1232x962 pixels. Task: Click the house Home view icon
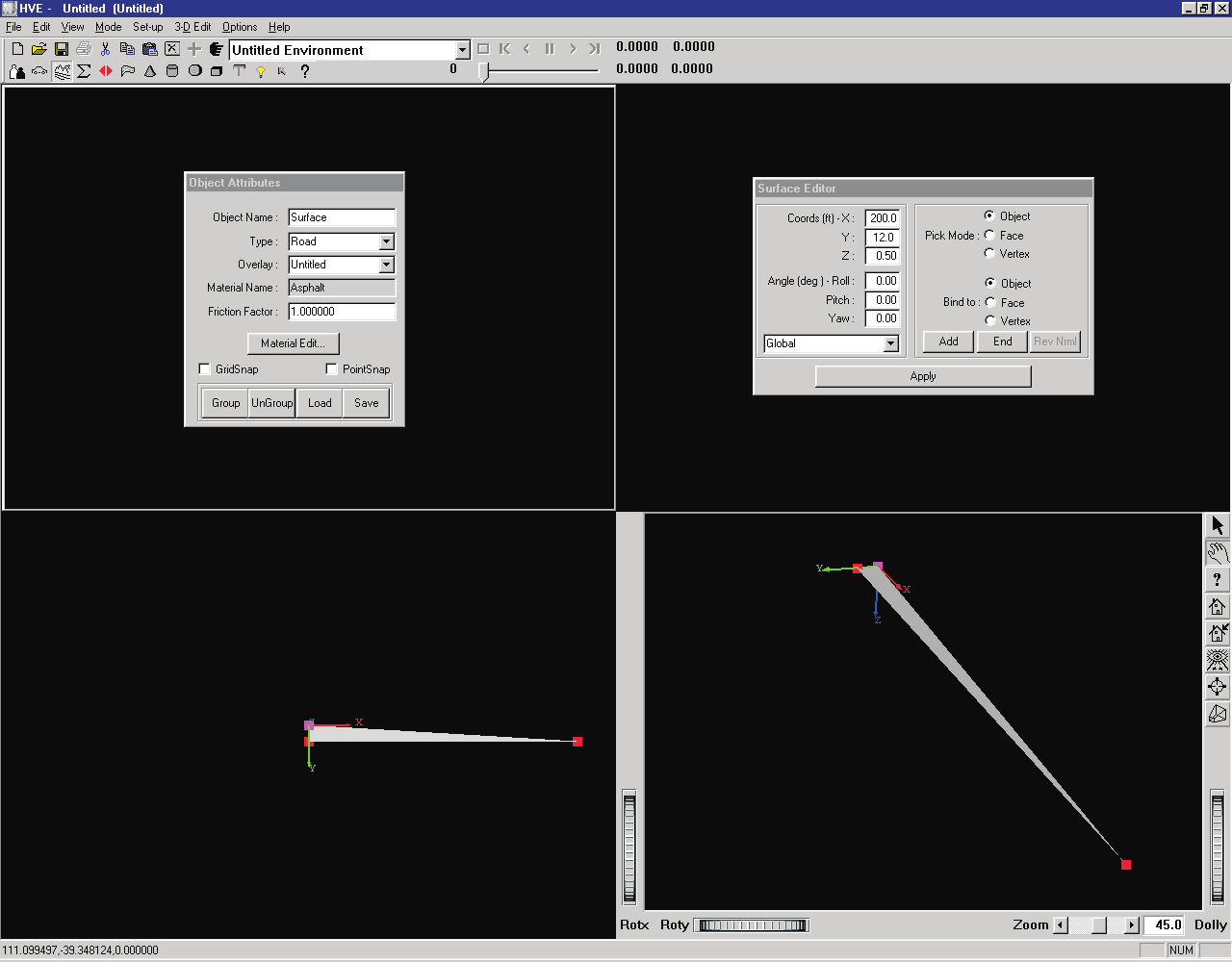pyautogui.click(x=1218, y=606)
